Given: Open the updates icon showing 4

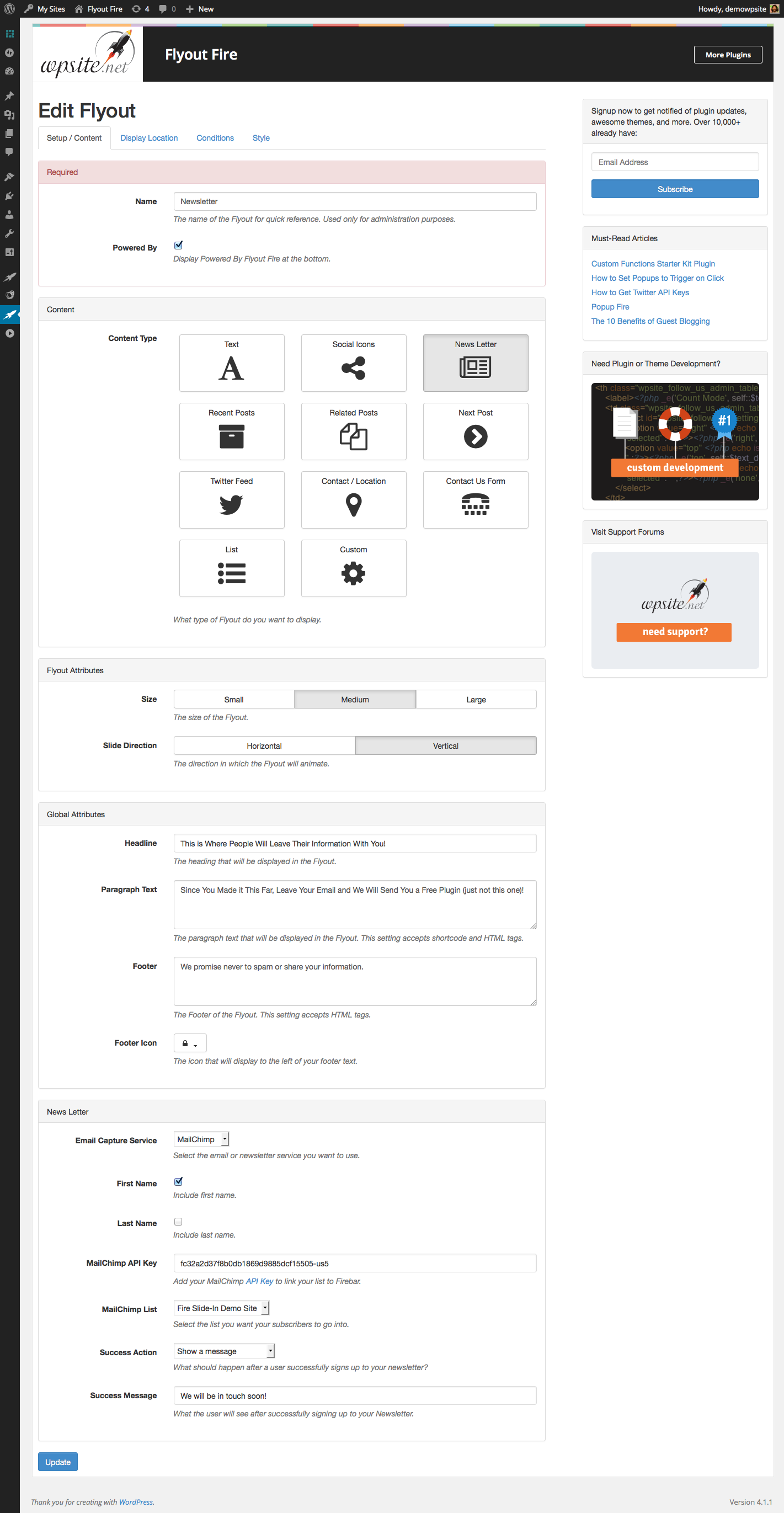Looking at the screenshot, I should [140, 9].
